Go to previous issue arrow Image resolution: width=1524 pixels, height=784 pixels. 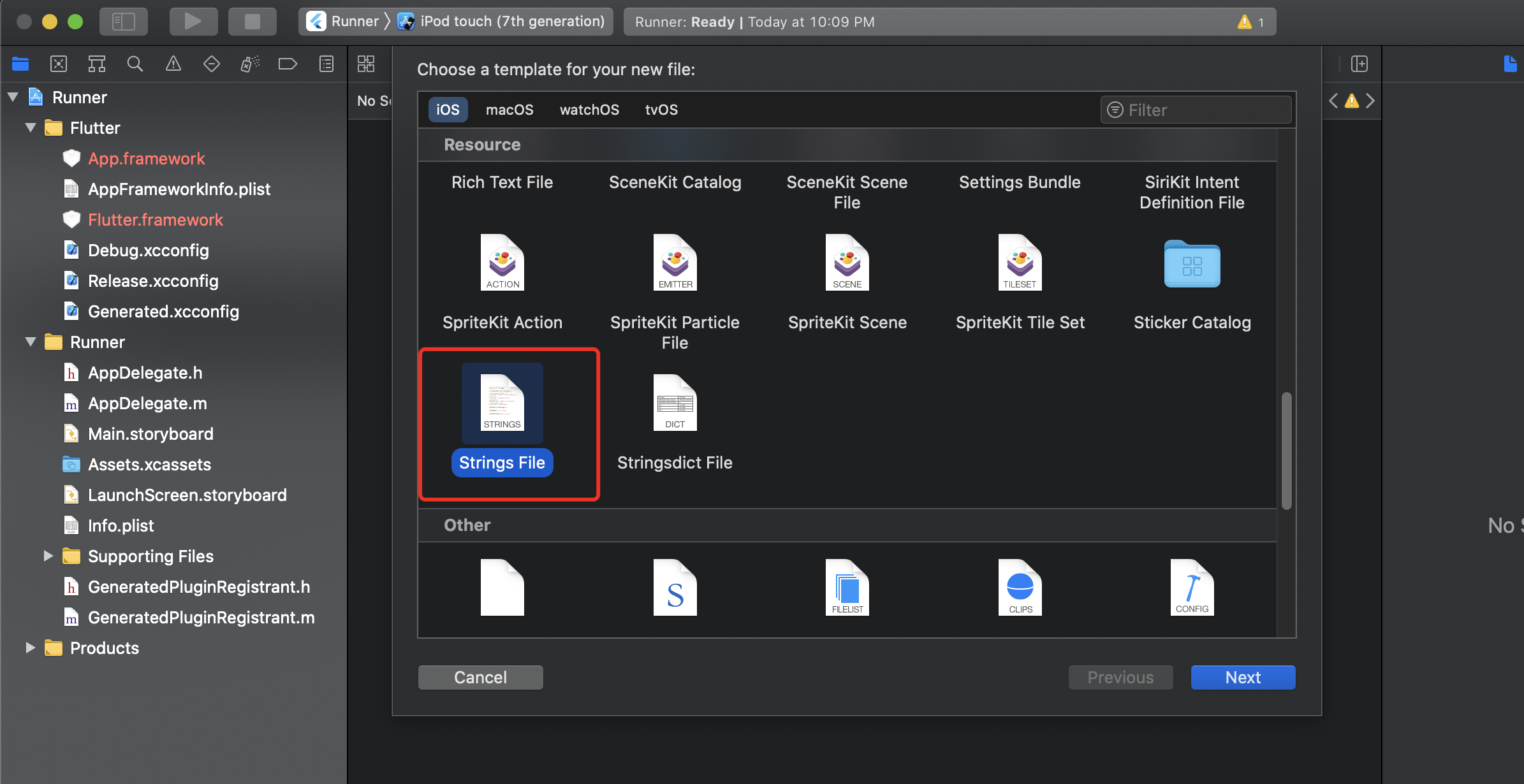point(1333,101)
